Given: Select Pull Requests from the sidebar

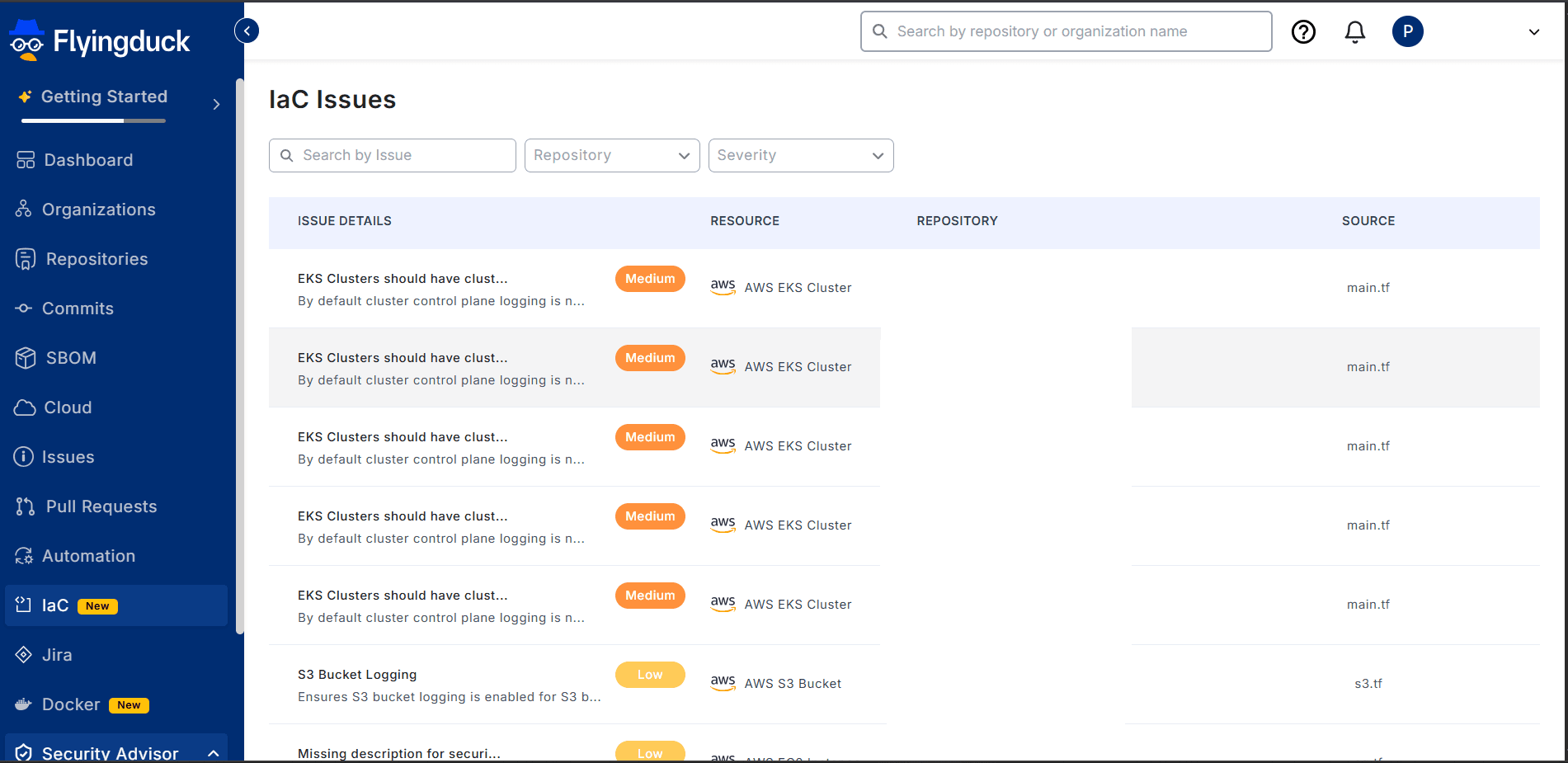Looking at the screenshot, I should (x=101, y=506).
